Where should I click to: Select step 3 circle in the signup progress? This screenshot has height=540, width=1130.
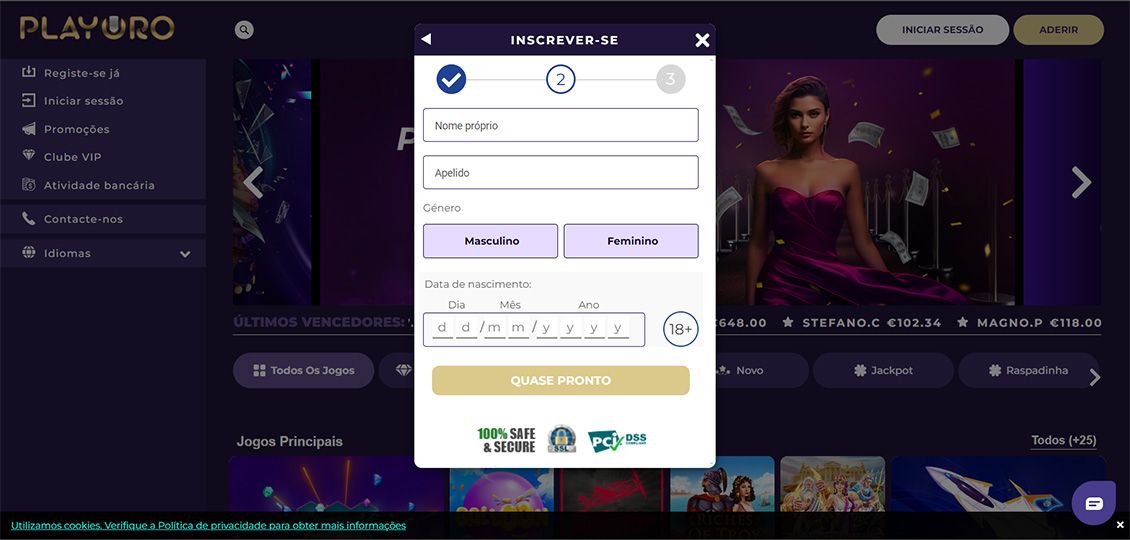pos(670,79)
